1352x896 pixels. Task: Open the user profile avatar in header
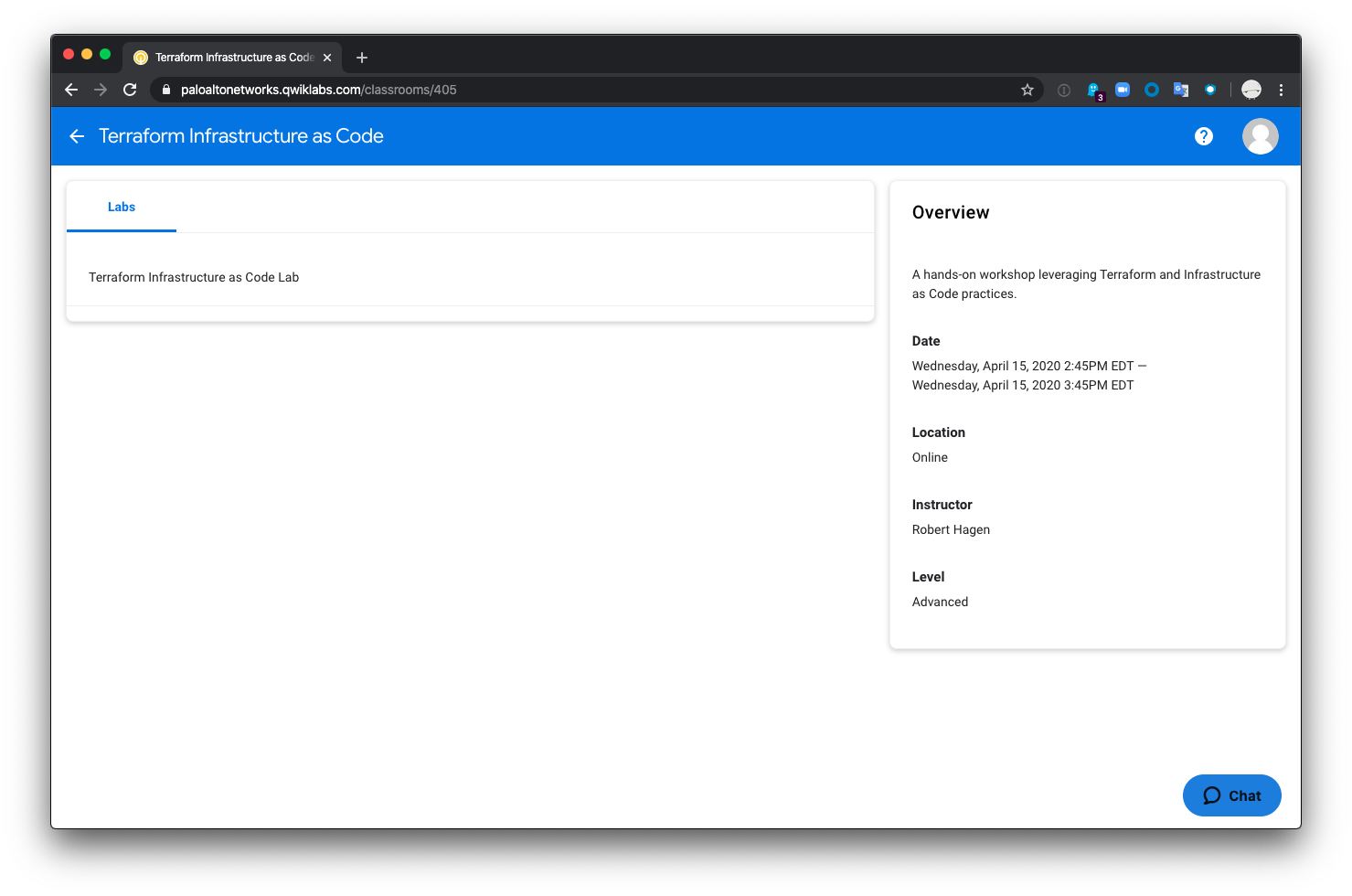(1260, 136)
